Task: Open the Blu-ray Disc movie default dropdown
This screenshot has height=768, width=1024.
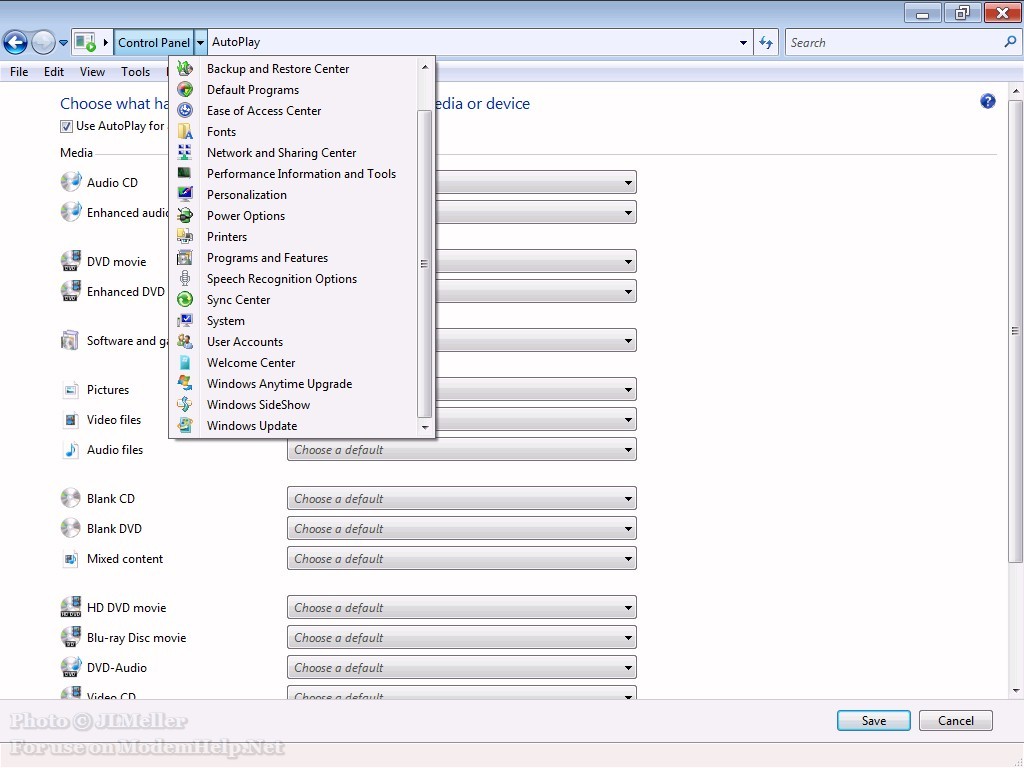Action: point(462,637)
